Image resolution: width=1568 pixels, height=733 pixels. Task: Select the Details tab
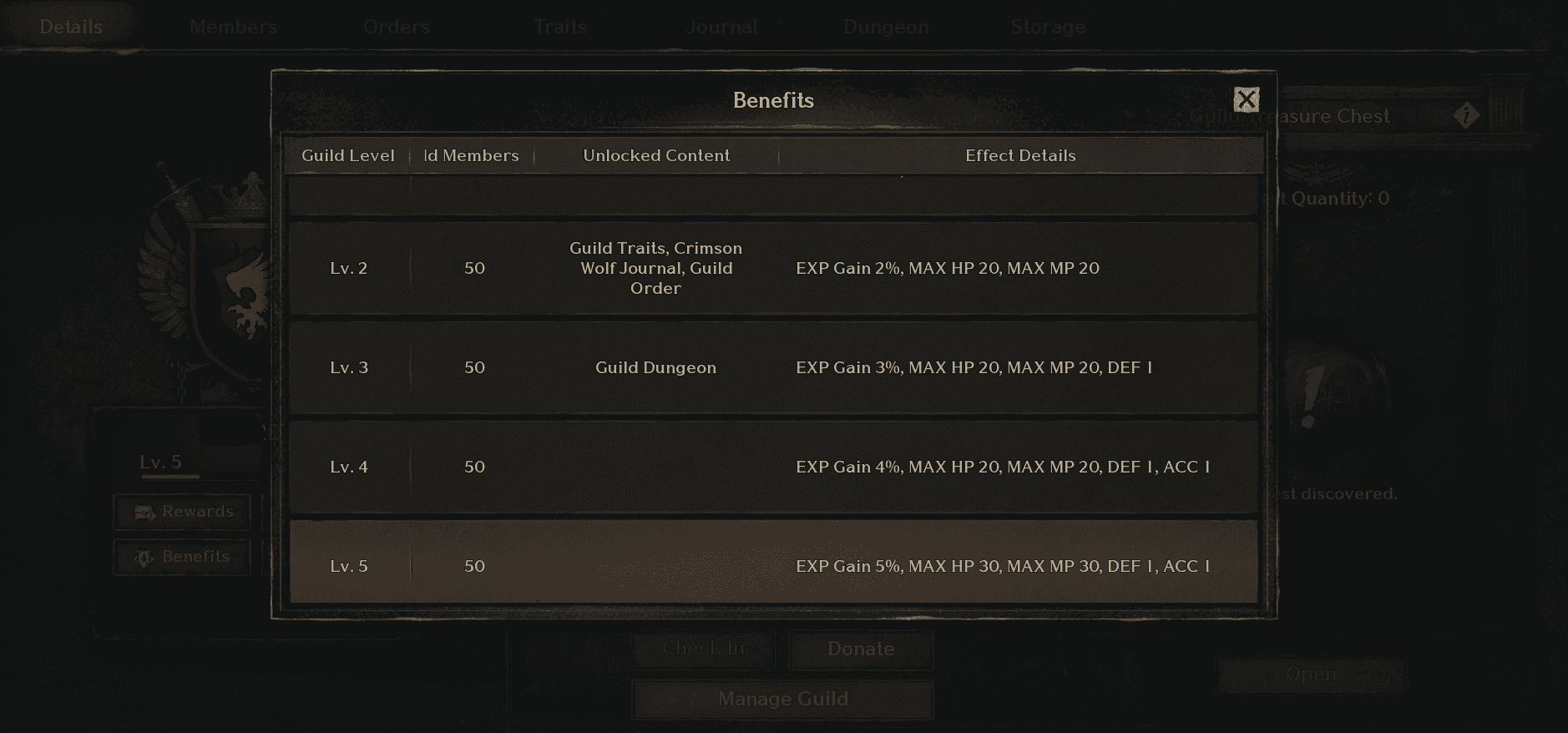click(71, 27)
